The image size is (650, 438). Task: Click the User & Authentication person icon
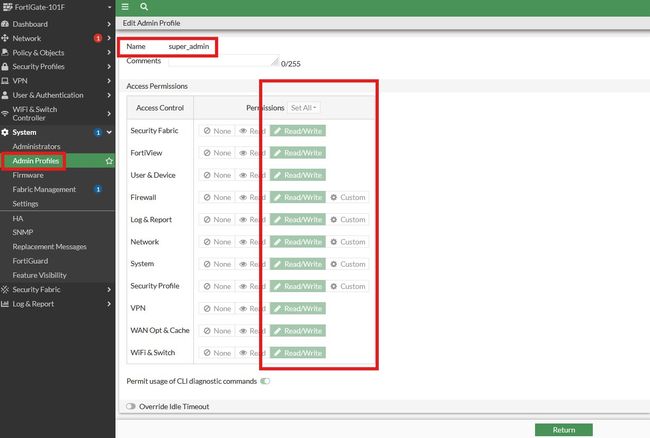point(5,95)
